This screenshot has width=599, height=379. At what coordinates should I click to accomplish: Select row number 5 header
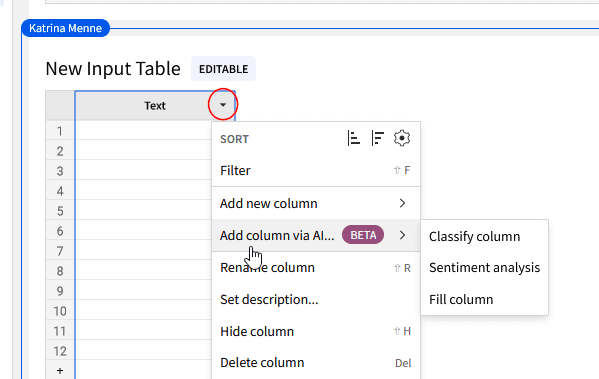[60, 211]
